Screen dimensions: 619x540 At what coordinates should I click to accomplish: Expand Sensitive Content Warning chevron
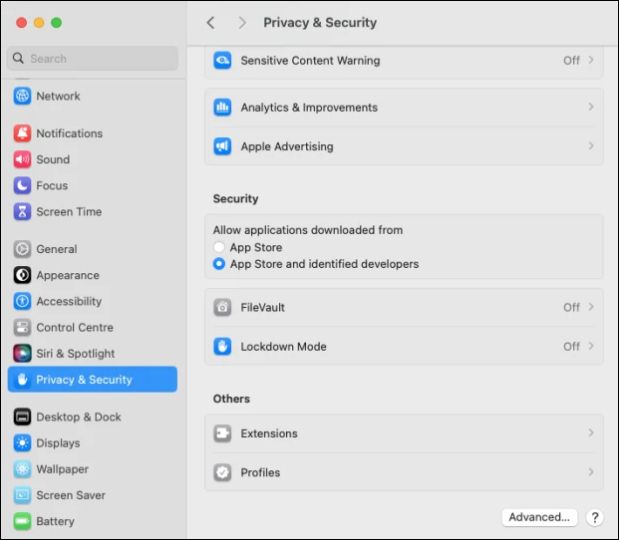click(x=591, y=61)
